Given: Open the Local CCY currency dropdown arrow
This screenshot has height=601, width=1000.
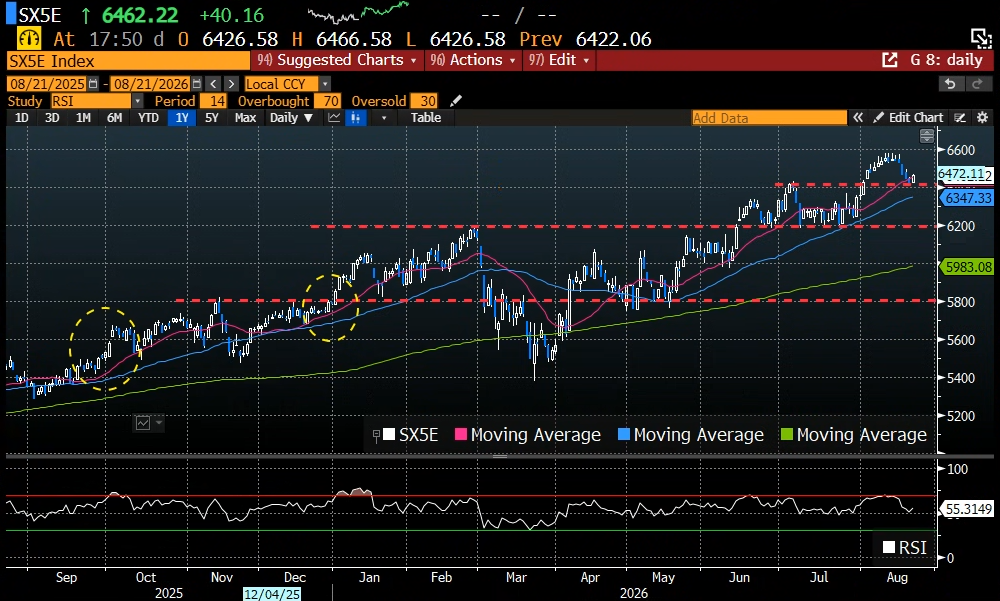Looking at the screenshot, I should pos(325,84).
